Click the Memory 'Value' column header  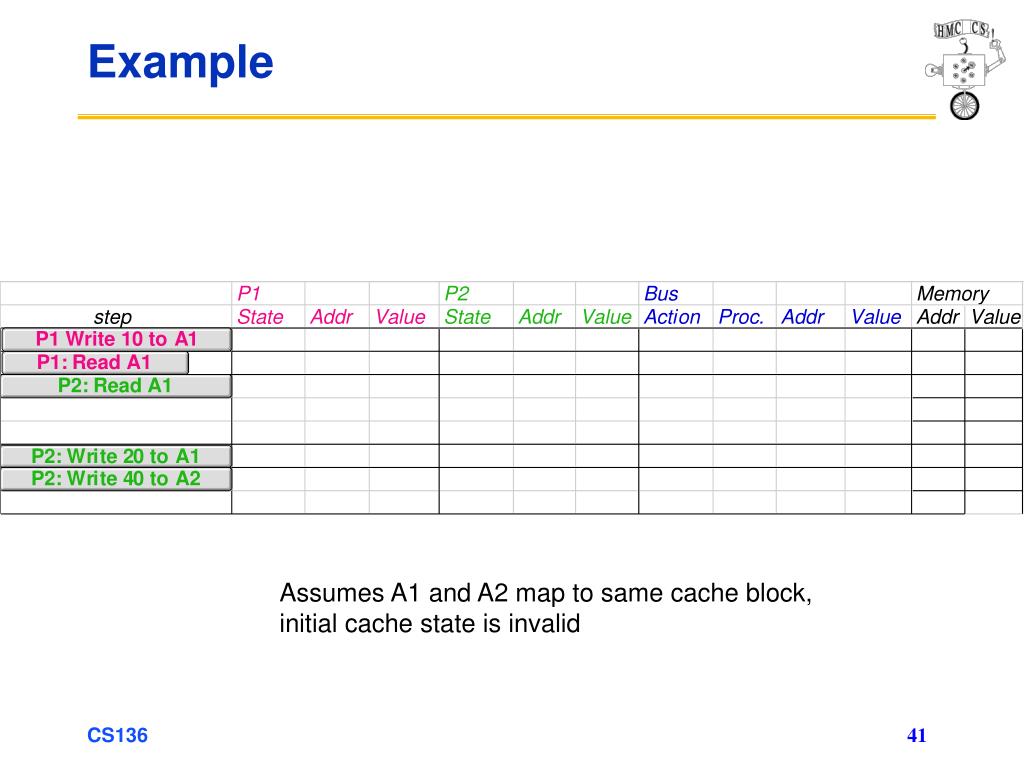(995, 317)
